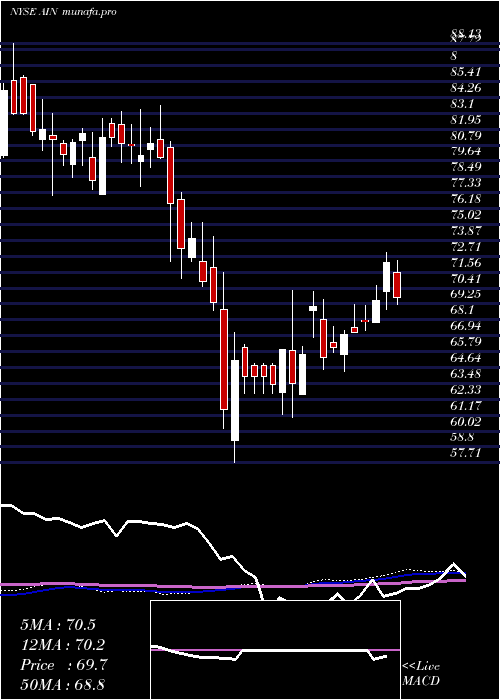The image size is (500, 700).
Task: Select the 68.1 price axis label
Action: click(464, 310)
